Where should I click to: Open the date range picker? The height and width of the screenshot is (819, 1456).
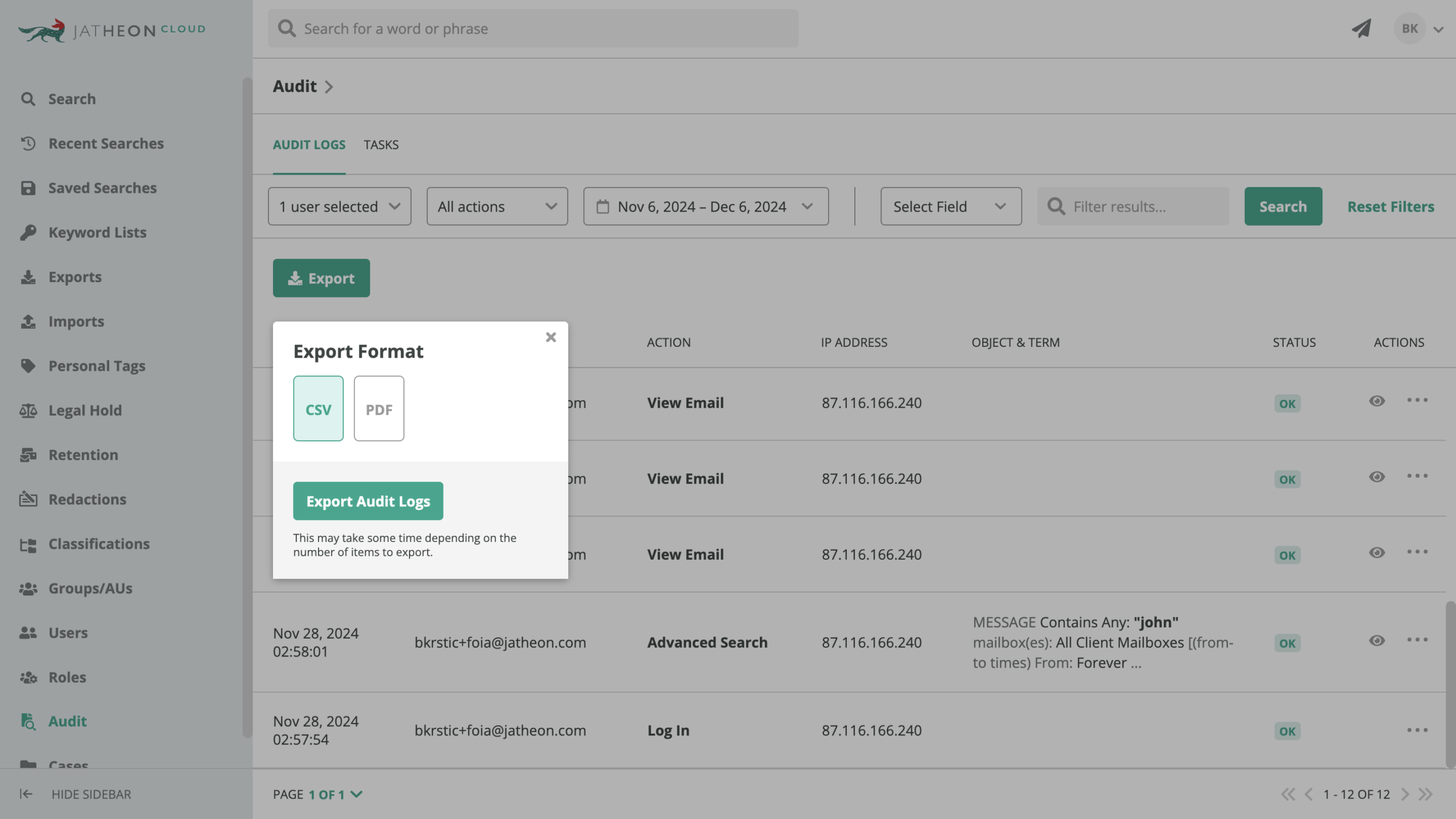click(706, 206)
